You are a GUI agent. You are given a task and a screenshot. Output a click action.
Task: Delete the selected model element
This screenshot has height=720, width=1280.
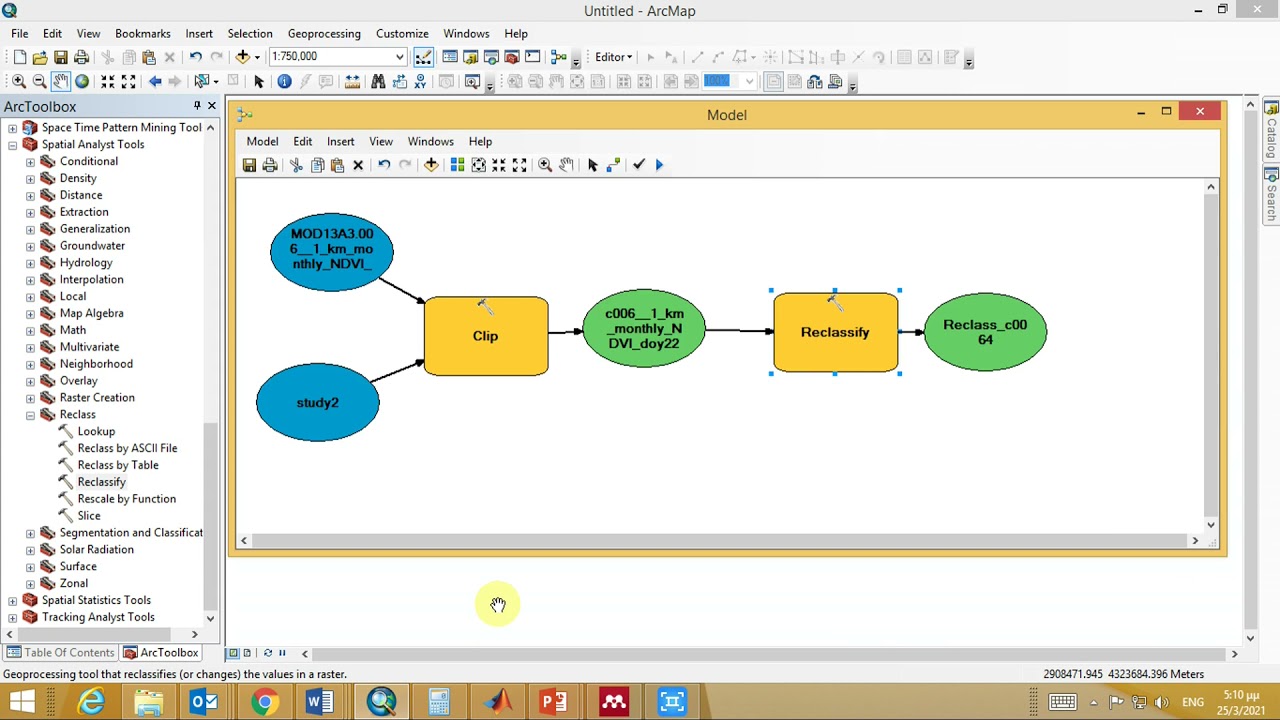pos(358,165)
